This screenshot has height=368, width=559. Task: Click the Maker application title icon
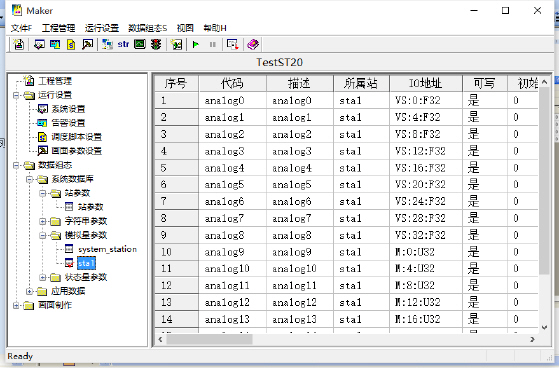click(17, 10)
